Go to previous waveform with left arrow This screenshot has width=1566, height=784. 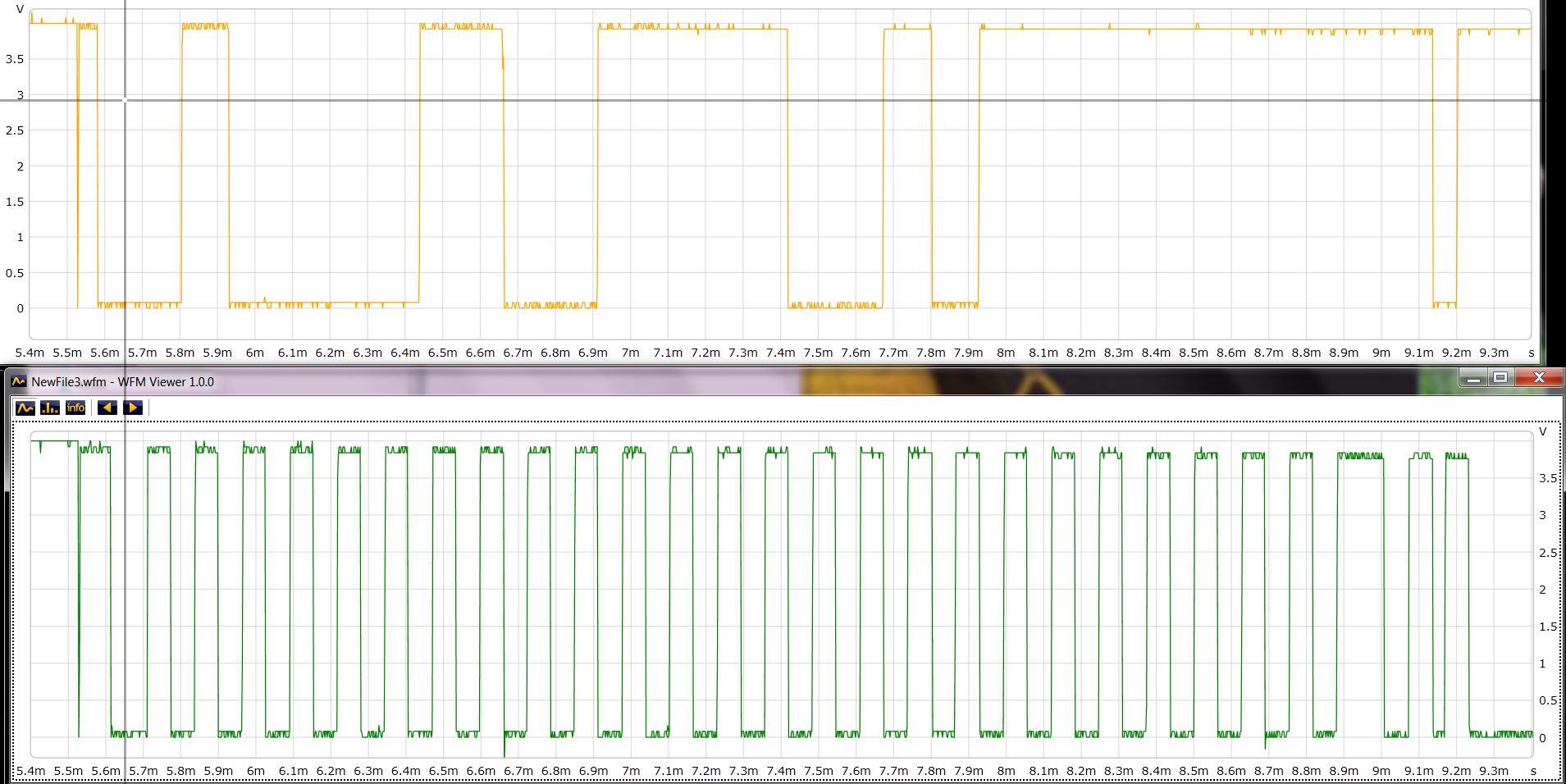click(107, 408)
